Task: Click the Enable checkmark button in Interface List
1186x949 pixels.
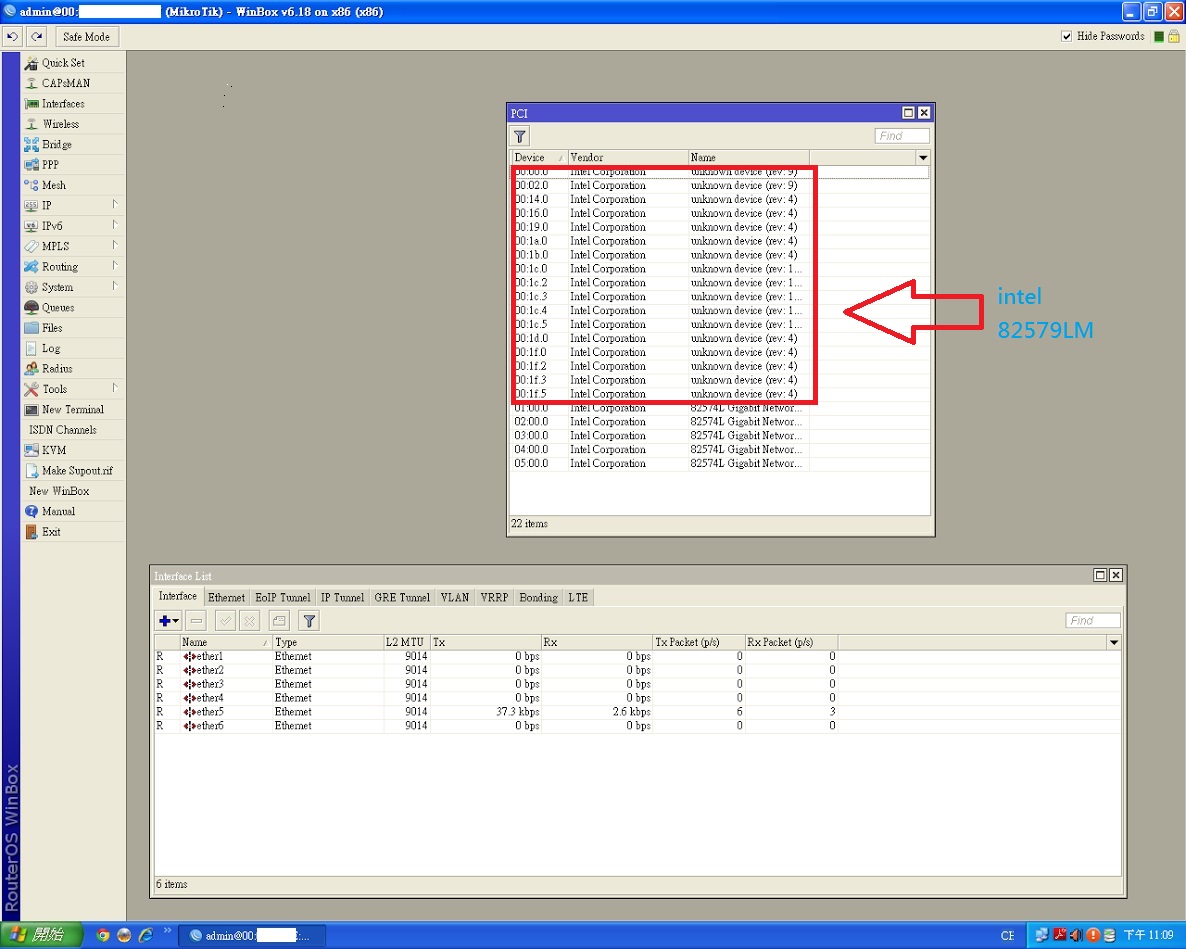Action: (x=225, y=621)
